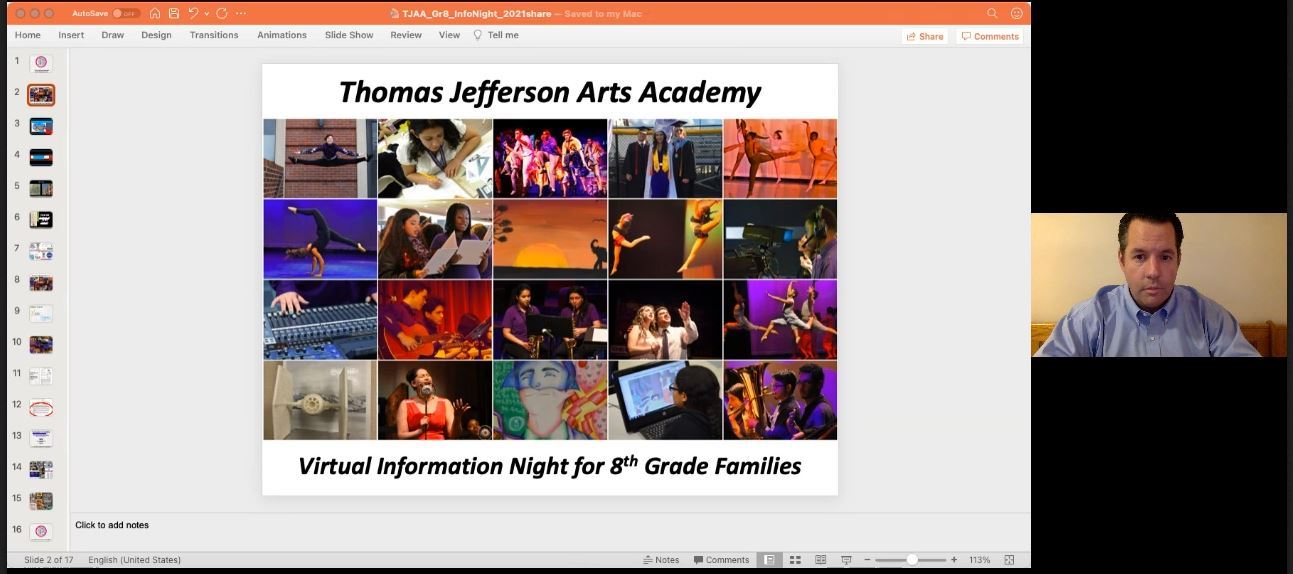Click 'Slide 2 of 17' in status bar
The width and height of the screenshot is (1293, 574).
[49, 560]
